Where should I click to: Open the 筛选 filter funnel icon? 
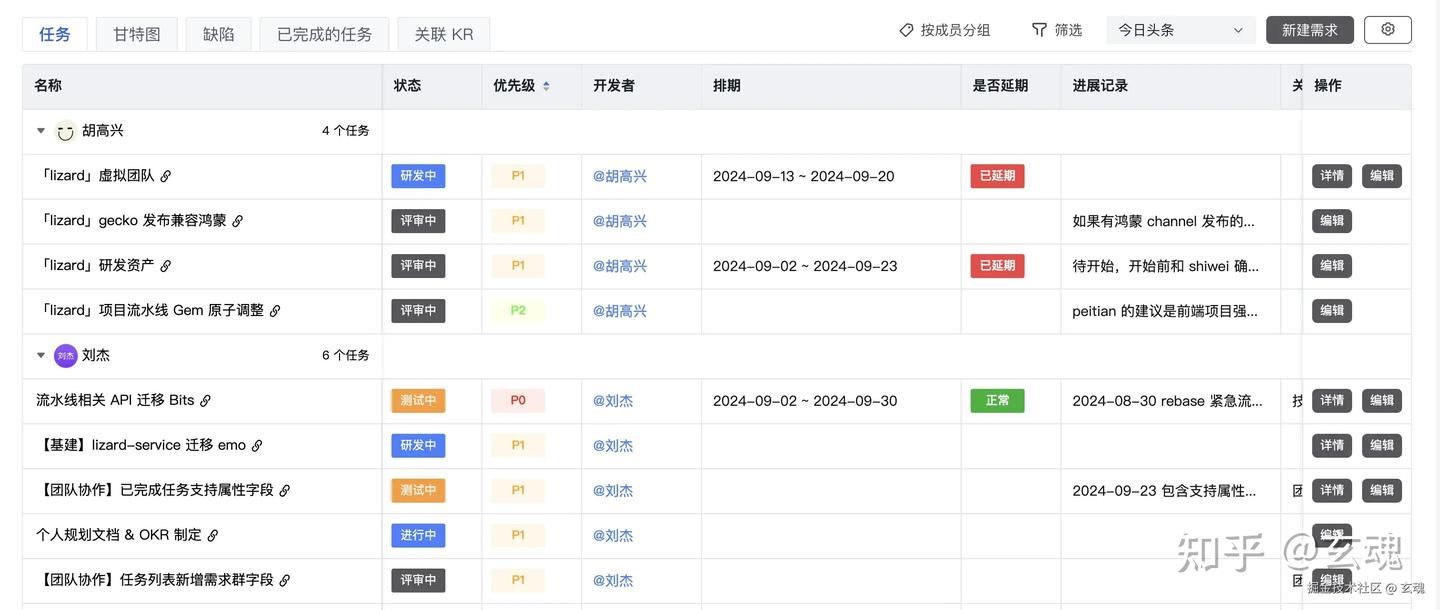tap(1039, 29)
